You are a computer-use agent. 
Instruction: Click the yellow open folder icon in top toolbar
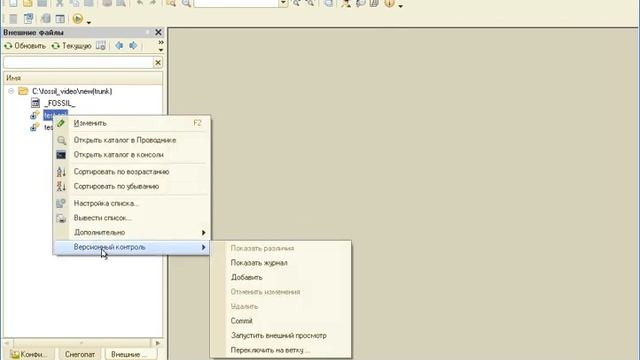(27, 3)
